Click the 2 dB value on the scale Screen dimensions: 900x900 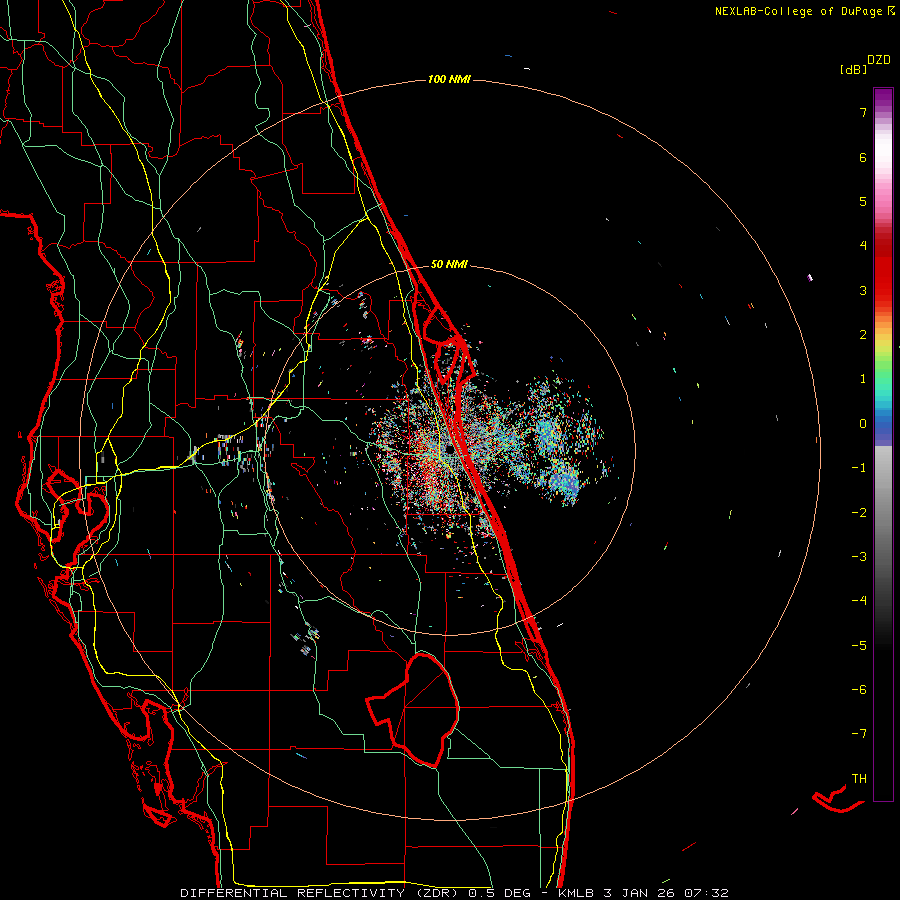[863, 335]
